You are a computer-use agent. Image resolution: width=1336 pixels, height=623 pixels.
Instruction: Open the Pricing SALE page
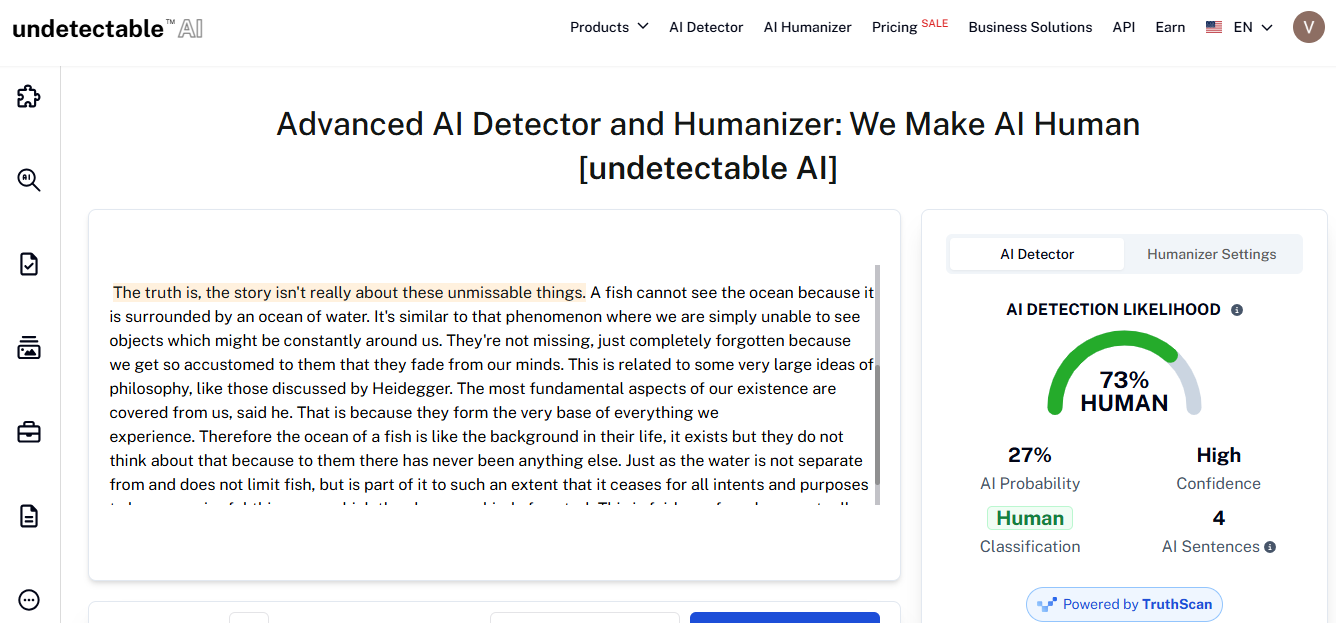click(909, 26)
